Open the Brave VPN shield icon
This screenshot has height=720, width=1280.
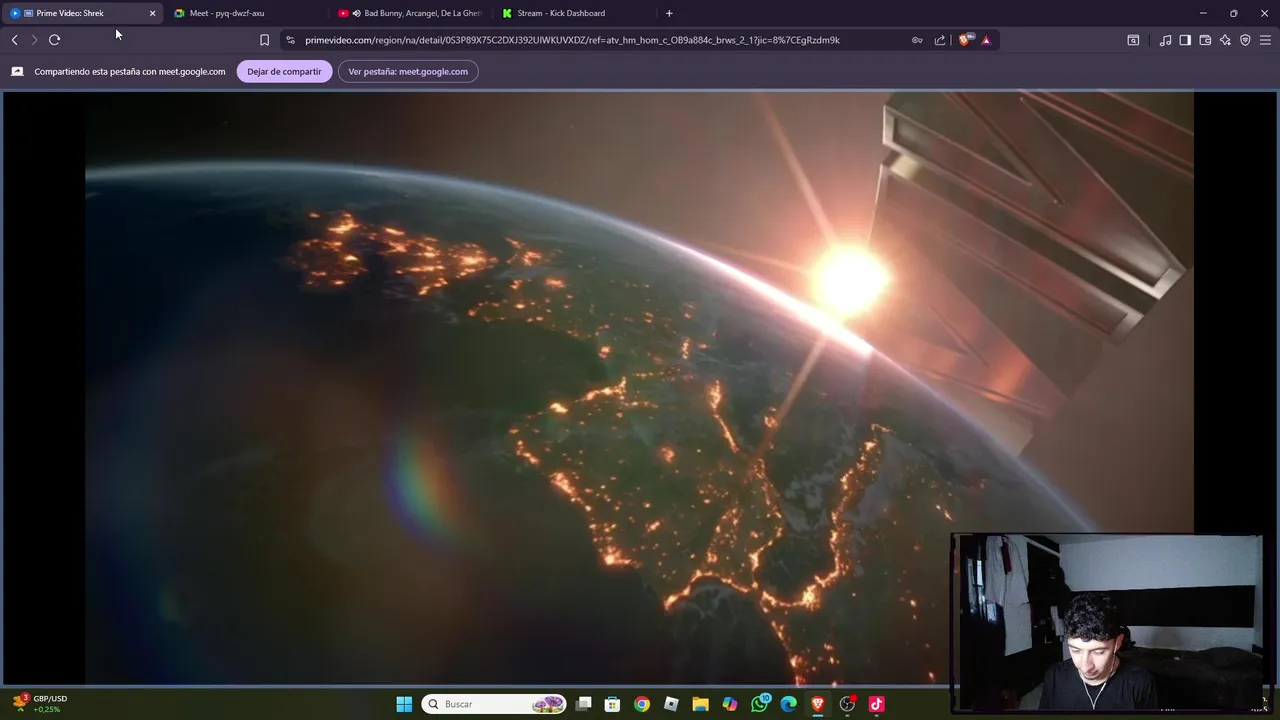tap(1245, 40)
